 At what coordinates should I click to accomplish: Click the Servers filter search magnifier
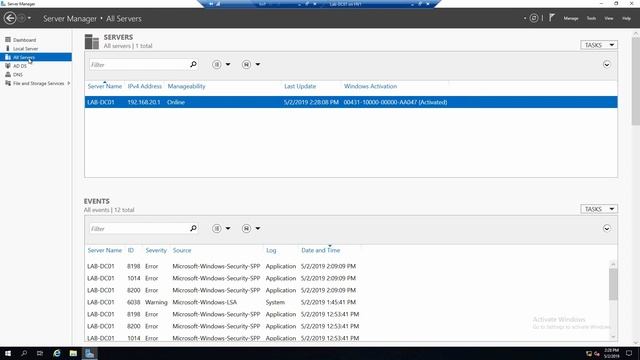pos(193,64)
